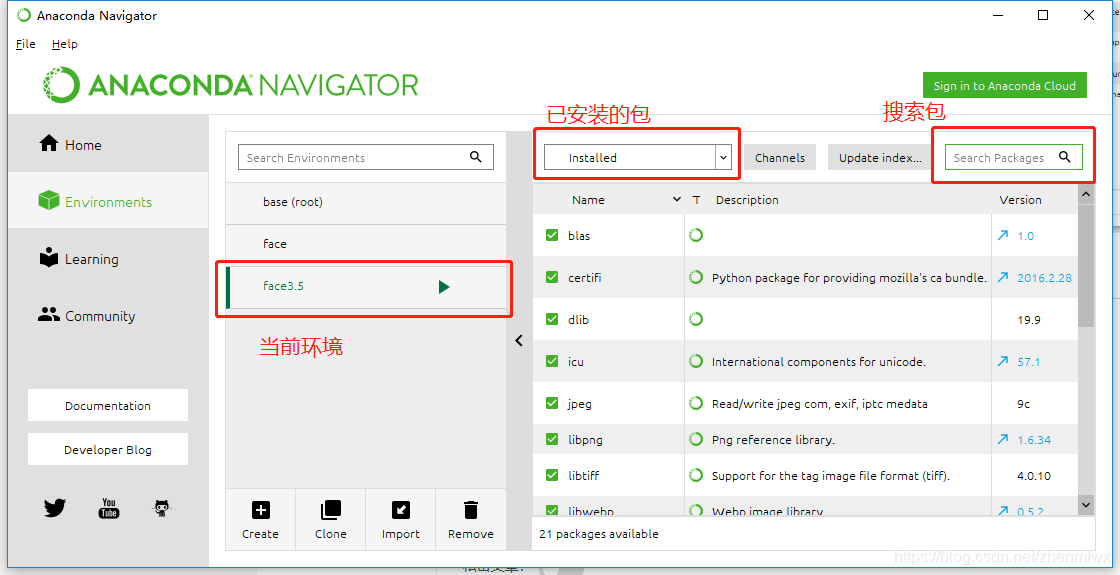1120x575 pixels.
Task: Toggle the jpeg package checkbox
Action: coord(551,404)
